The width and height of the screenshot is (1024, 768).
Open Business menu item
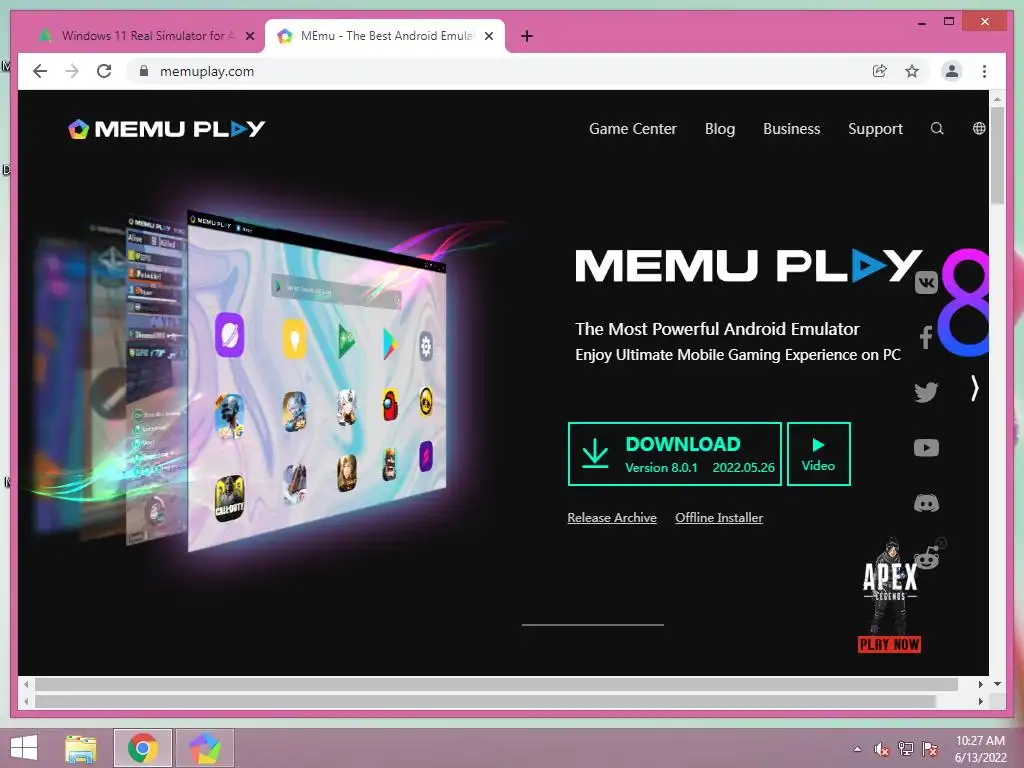coord(792,129)
